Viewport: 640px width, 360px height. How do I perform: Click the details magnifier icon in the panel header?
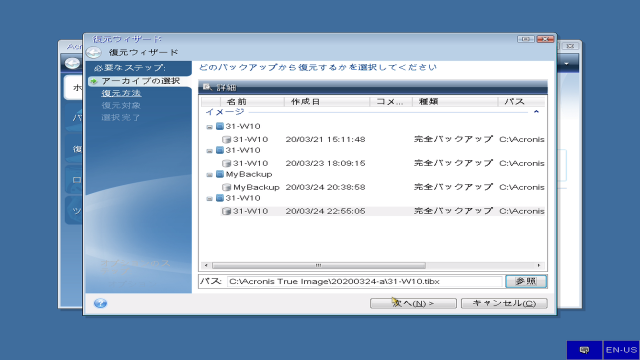coord(207,87)
